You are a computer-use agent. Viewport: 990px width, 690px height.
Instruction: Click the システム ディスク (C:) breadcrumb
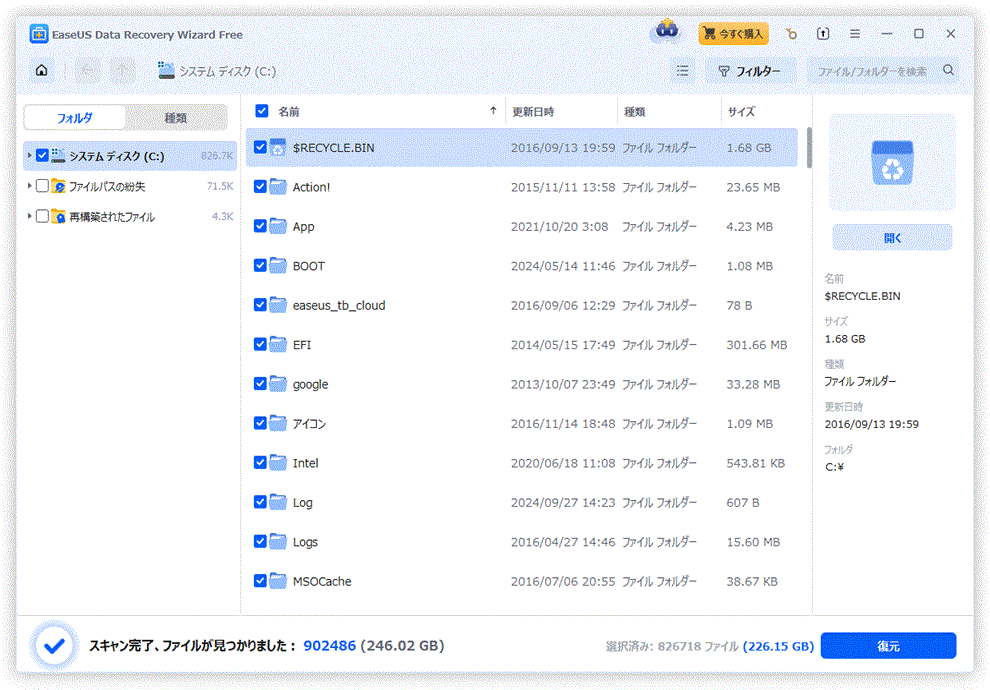(217, 71)
